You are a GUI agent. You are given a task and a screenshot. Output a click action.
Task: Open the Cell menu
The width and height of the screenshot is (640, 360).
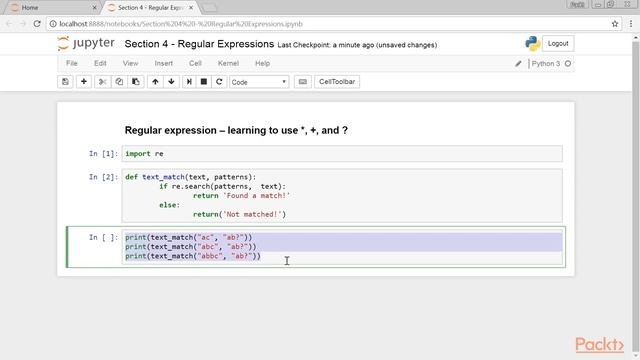(x=195, y=63)
